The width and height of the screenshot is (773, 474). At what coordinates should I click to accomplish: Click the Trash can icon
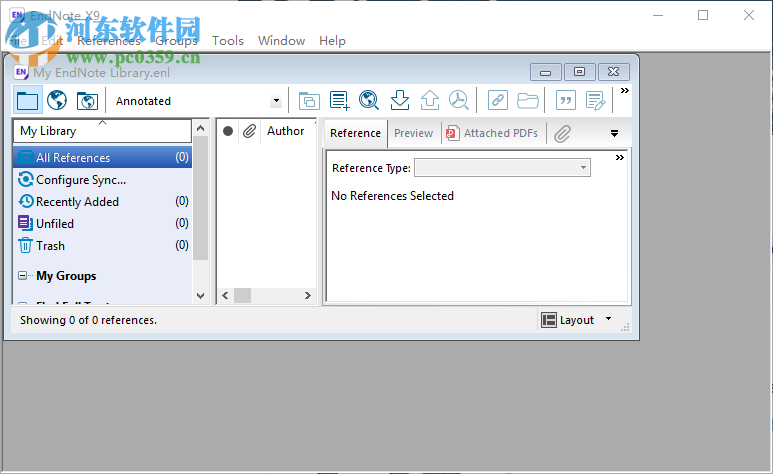tap(25, 245)
